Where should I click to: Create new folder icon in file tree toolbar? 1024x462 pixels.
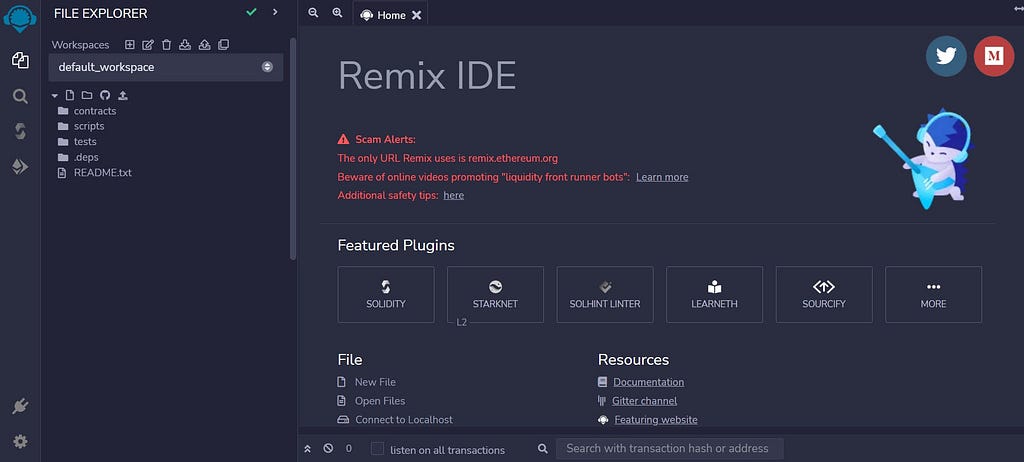(x=87, y=95)
